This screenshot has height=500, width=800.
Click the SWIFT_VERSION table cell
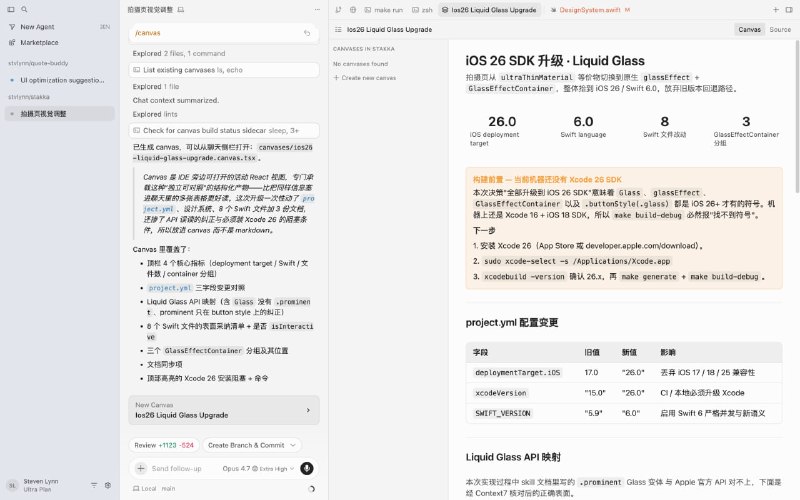pyautogui.click(x=503, y=413)
